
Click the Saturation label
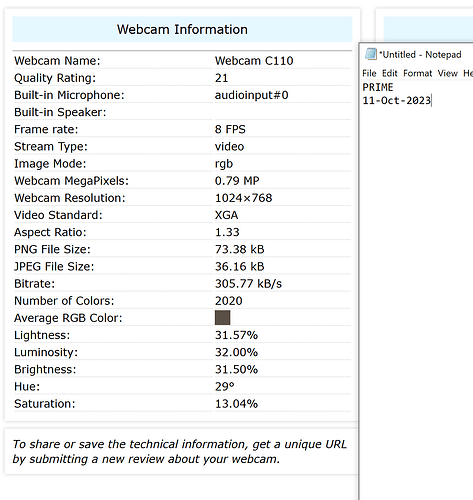(x=45, y=404)
